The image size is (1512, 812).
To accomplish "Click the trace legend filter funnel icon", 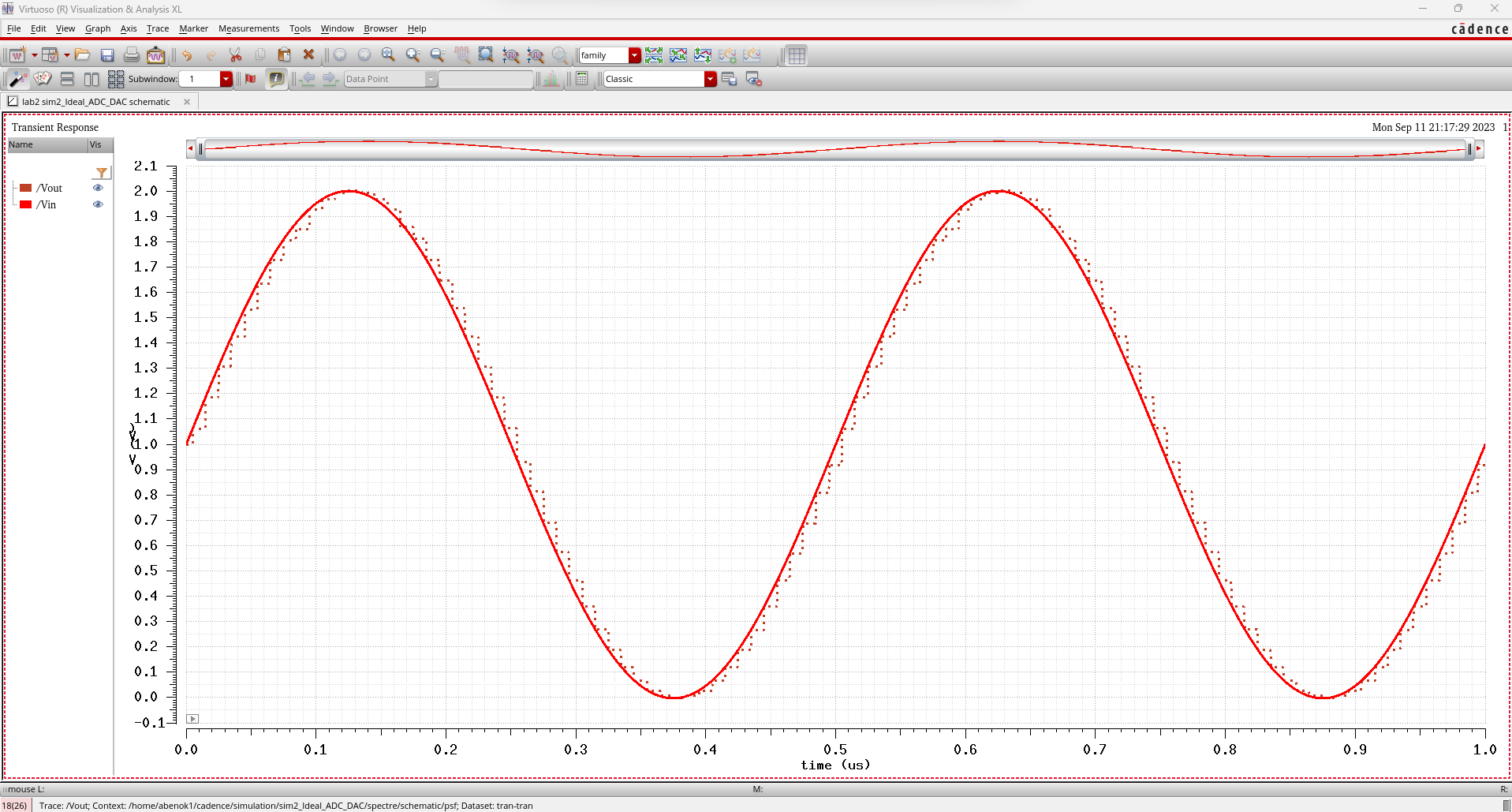I will (102, 173).
